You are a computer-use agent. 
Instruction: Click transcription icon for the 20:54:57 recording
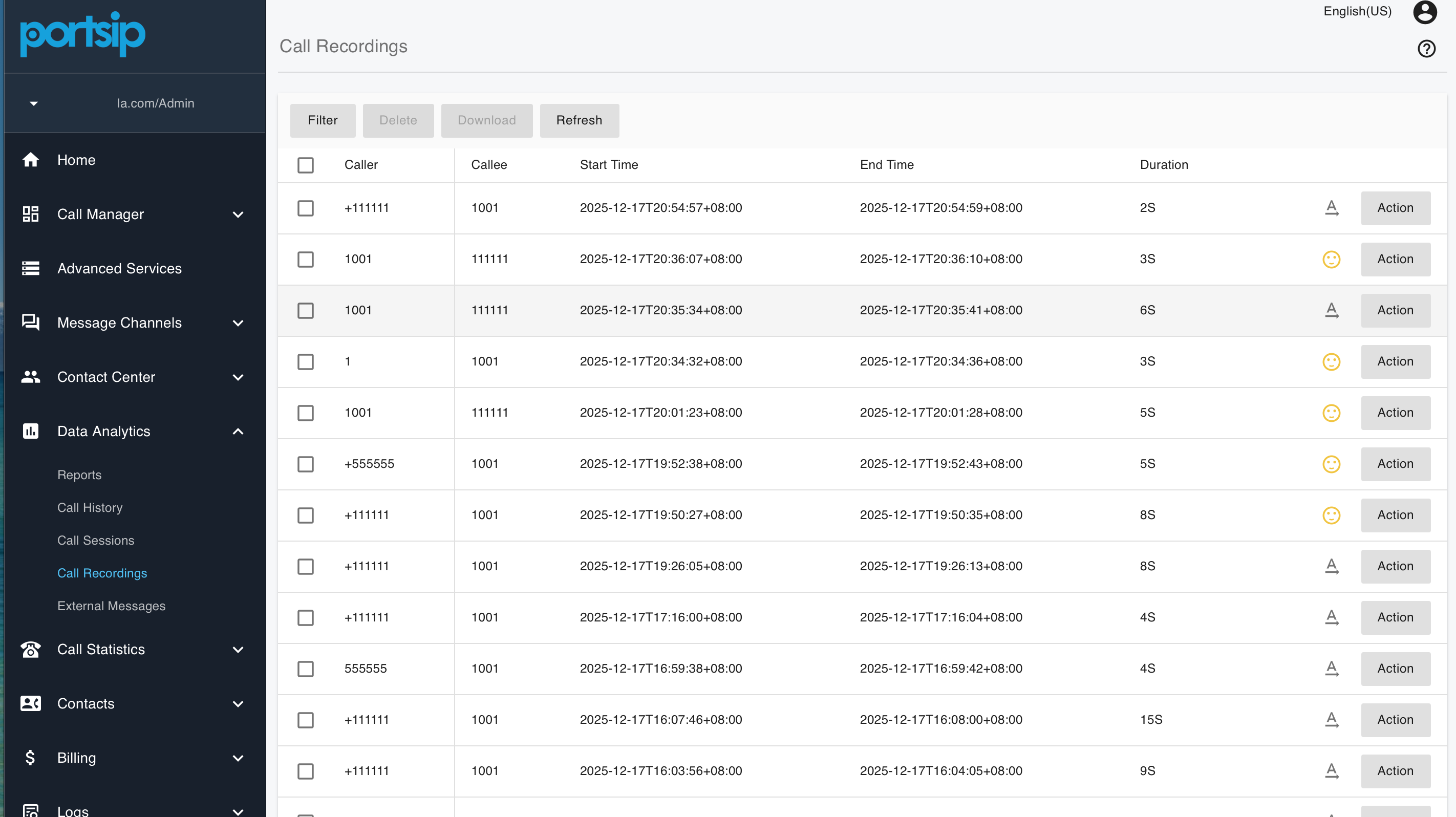click(x=1331, y=208)
